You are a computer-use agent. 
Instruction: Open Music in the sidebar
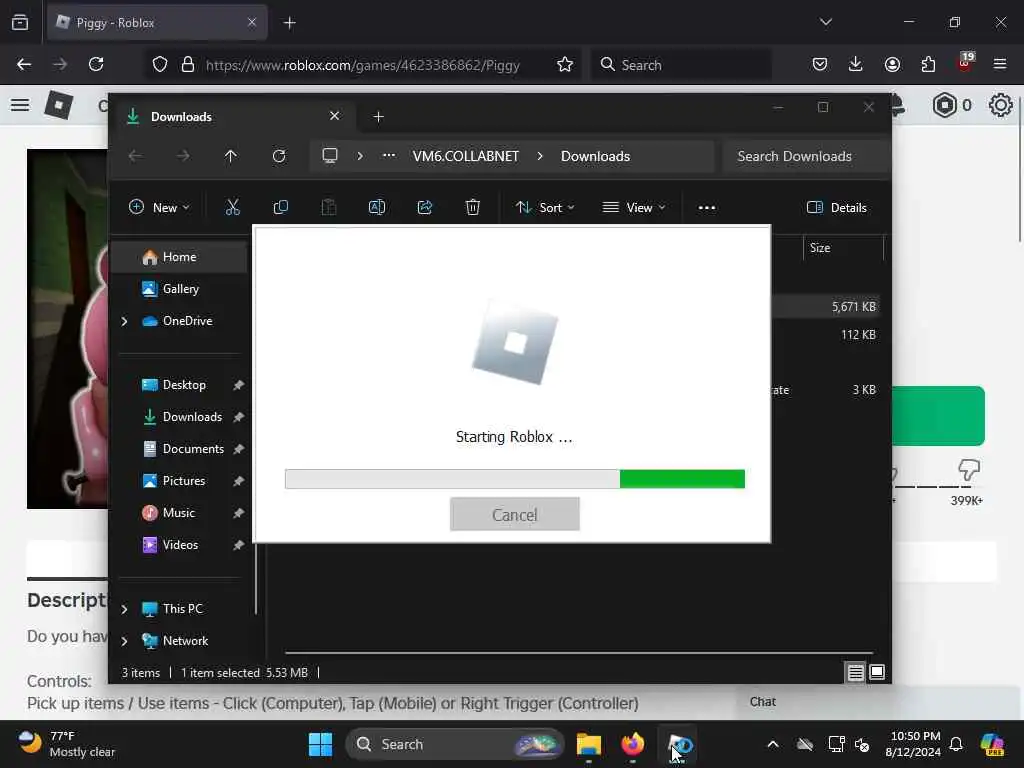(x=178, y=513)
